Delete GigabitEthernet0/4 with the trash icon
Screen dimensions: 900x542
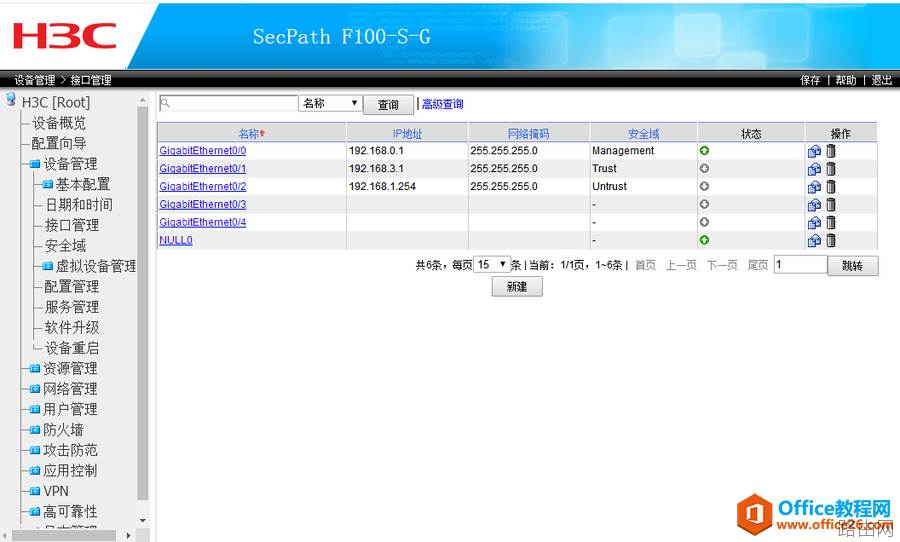click(831, 222)
